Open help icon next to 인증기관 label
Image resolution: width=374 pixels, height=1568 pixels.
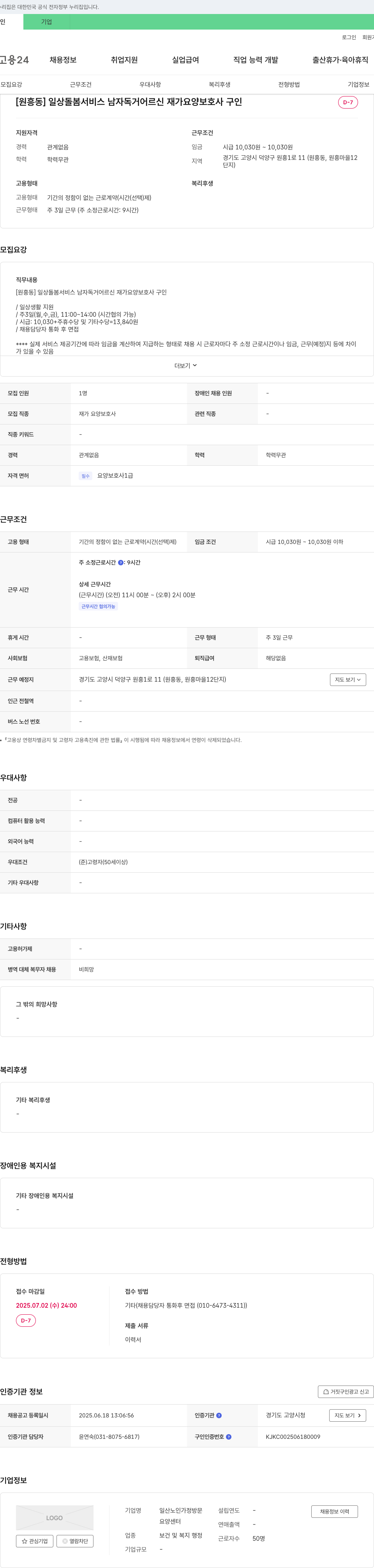pyautogui.click(x=219, y=1415)
